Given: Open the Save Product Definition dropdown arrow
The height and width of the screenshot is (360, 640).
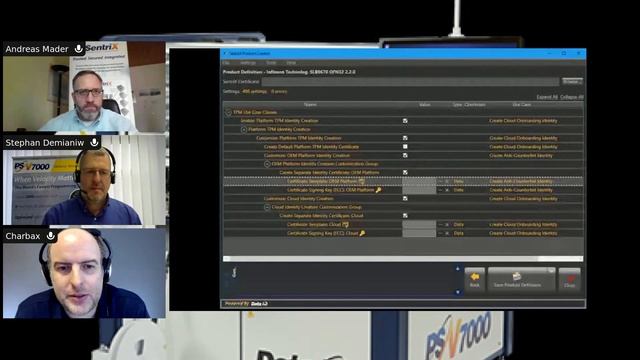Looking at the screenshot, I should pyautogui.click(x=551, y=271).
